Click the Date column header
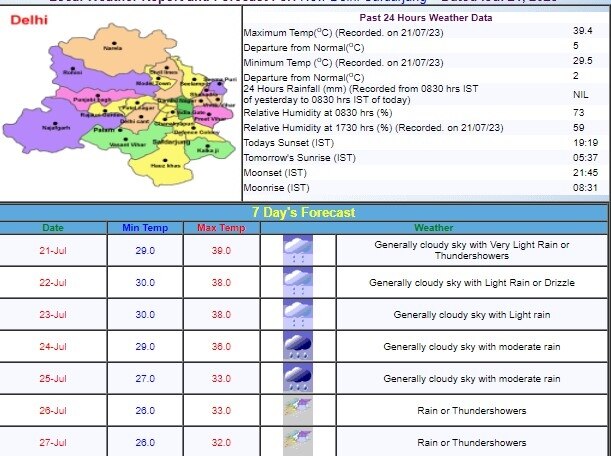The width and height of the screenshot is (611, 456). pos(53,228)
